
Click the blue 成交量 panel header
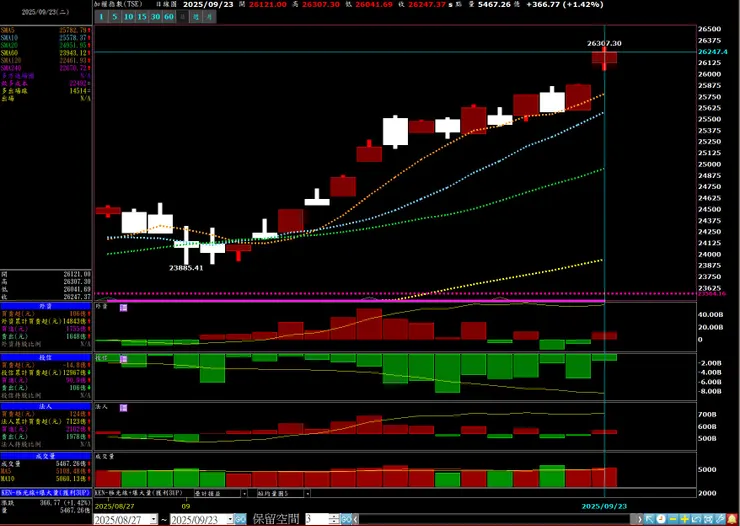point(46,456)
